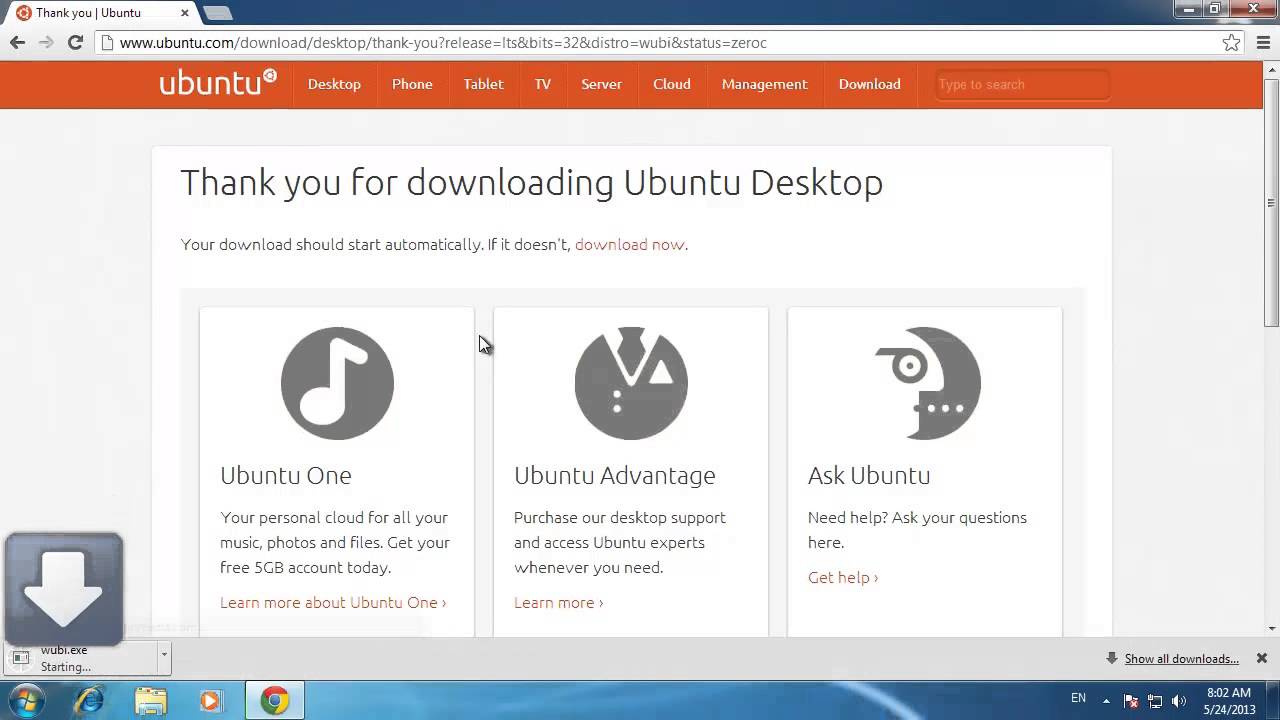Close the 'Thank you | Ubuntu' tab
The height and width of the screenshot is (720, 1280).
click(x=185, y=13)
